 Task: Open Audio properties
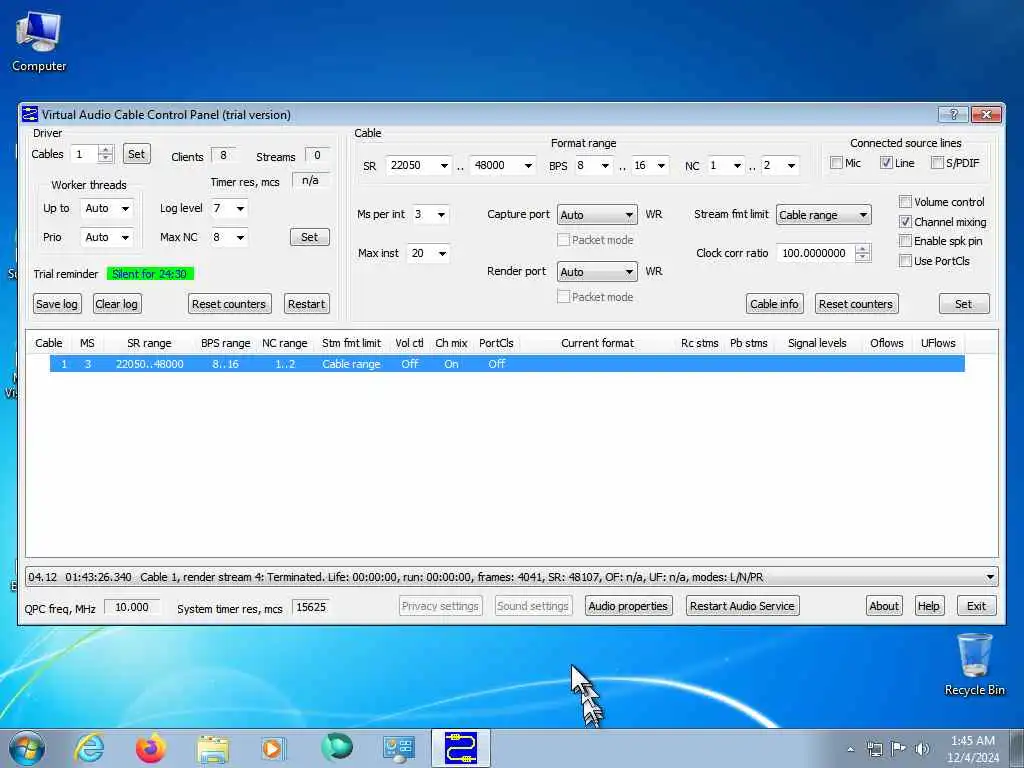628,606
